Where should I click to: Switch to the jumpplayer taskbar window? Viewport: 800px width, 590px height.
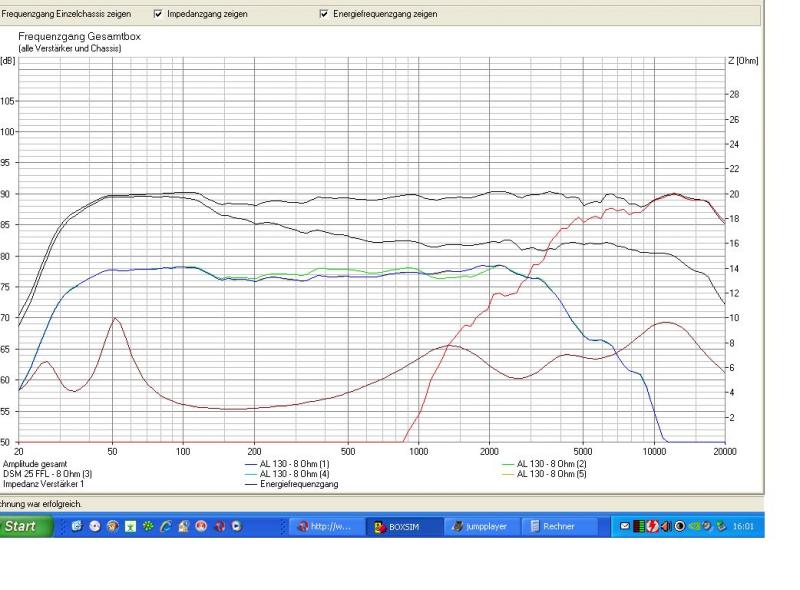tap(485, 526)
